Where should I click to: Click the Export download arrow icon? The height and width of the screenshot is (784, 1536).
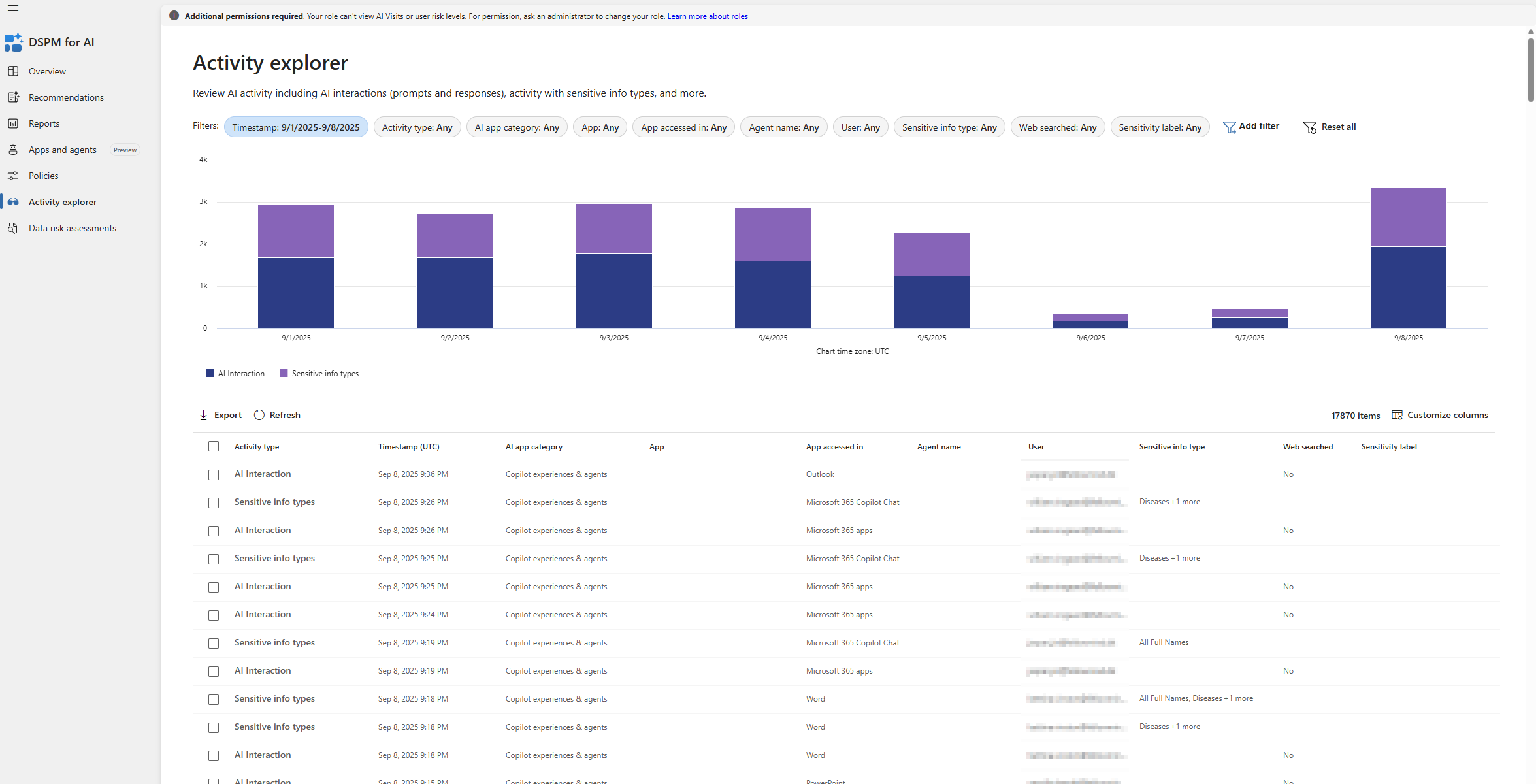click(203, 415)
